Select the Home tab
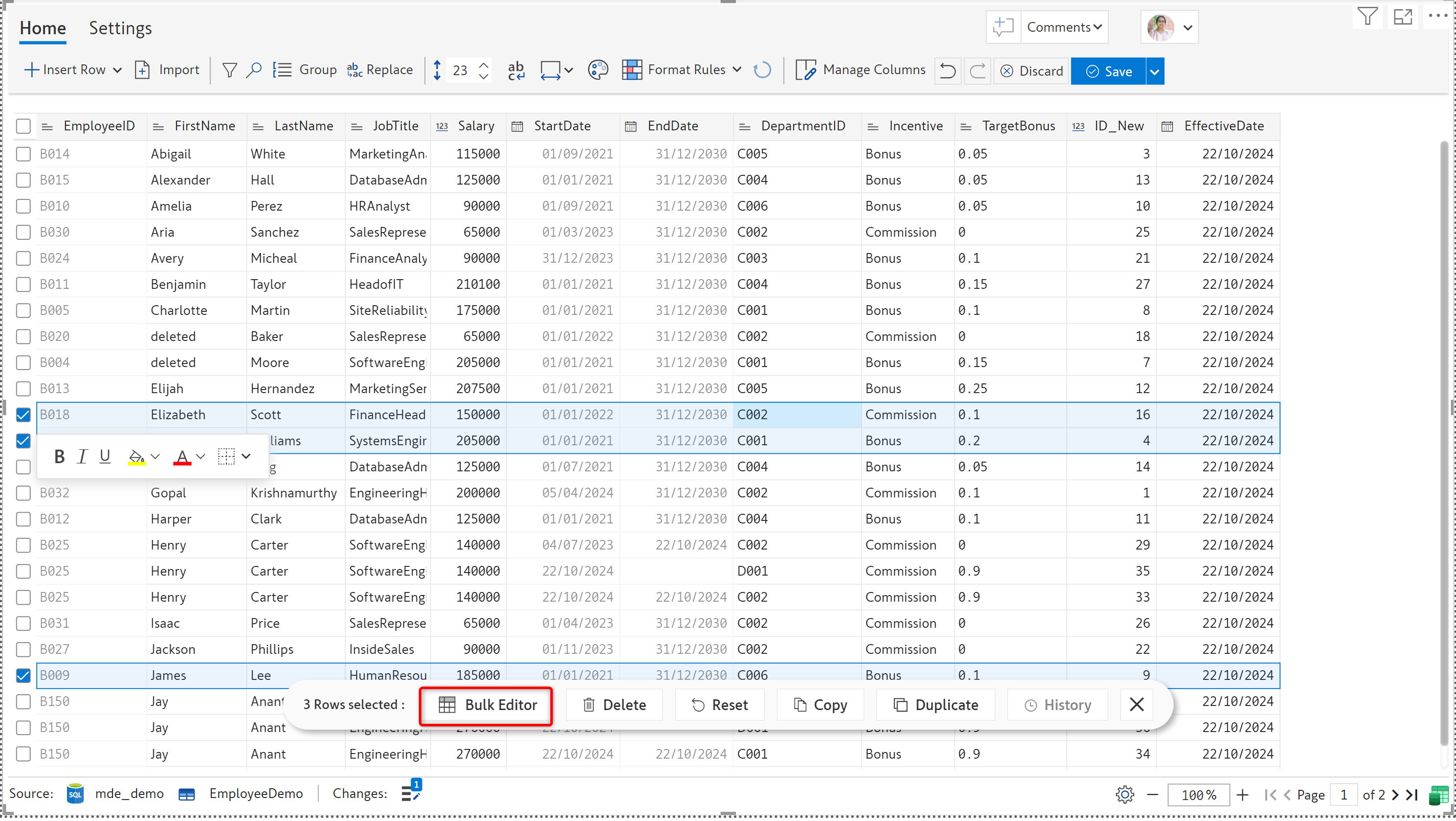 point(43,28)
